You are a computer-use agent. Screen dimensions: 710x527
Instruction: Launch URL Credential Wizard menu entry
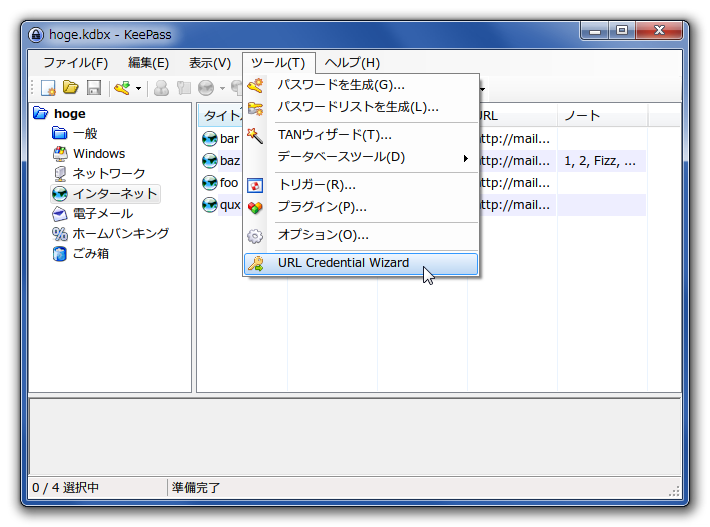361,264
